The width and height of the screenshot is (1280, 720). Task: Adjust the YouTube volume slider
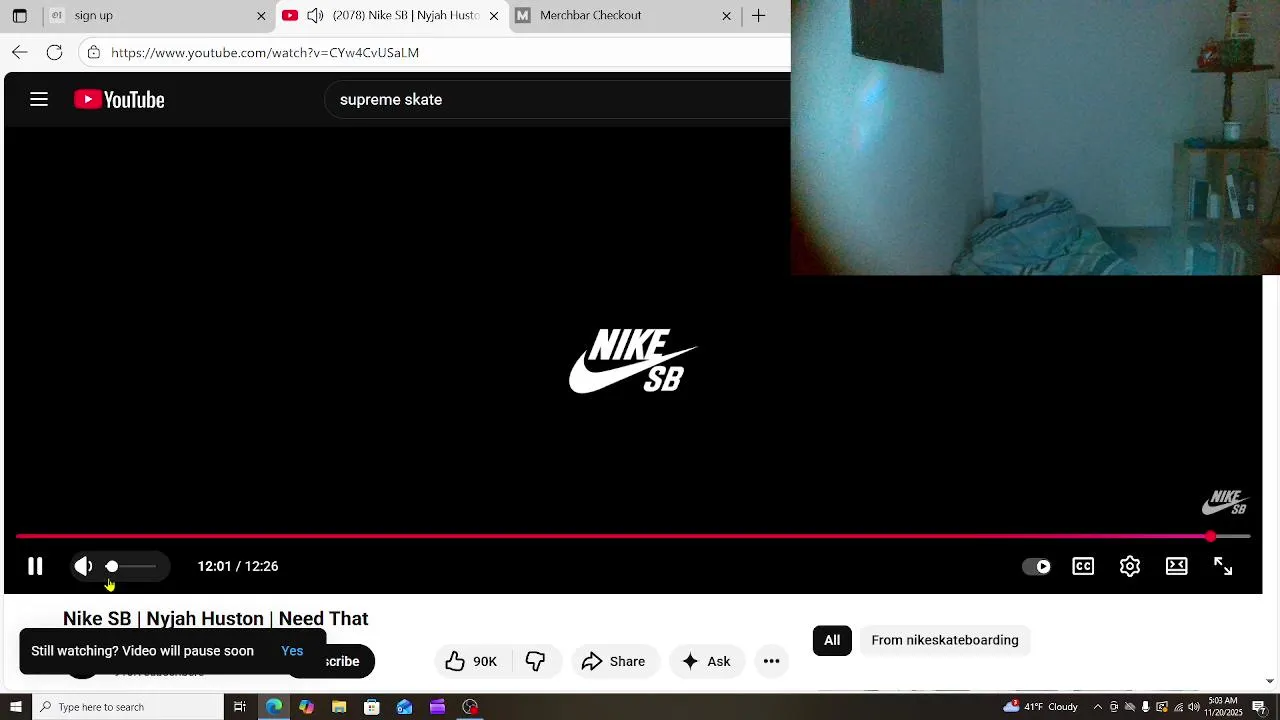click(x=132, y=566)
